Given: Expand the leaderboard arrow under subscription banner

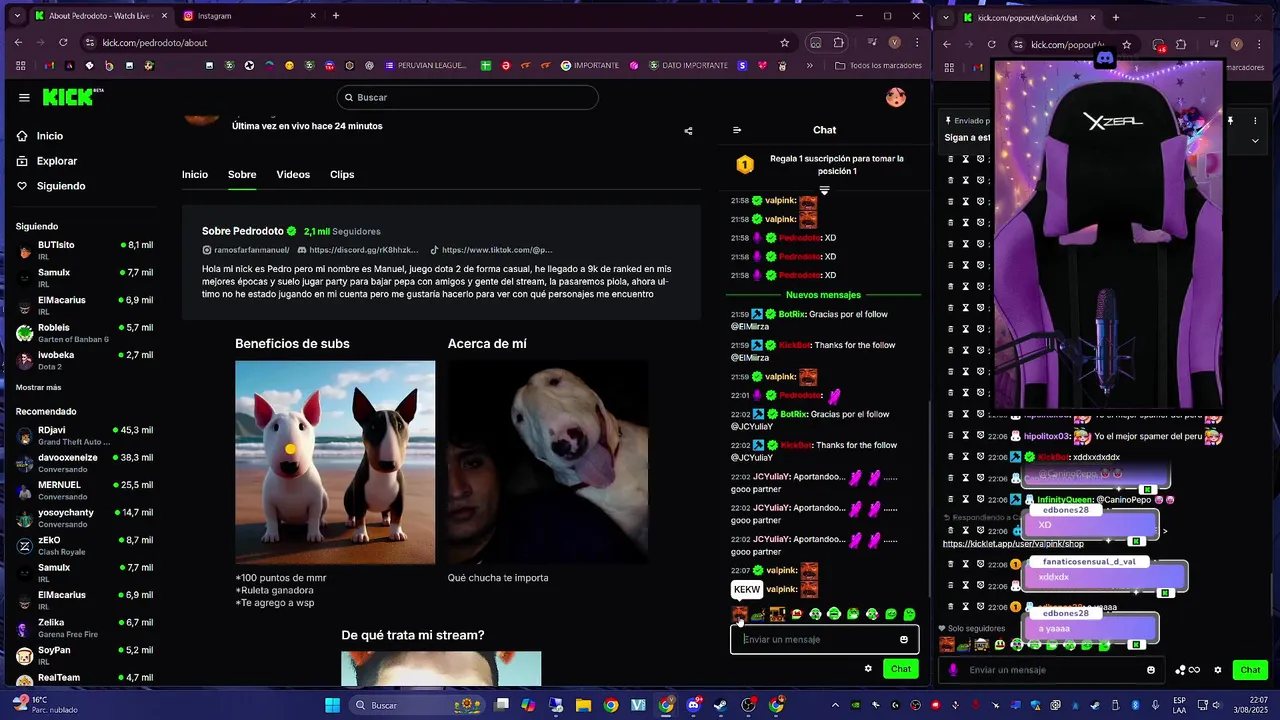Looking at the screenshot, I should click(824, 190).
